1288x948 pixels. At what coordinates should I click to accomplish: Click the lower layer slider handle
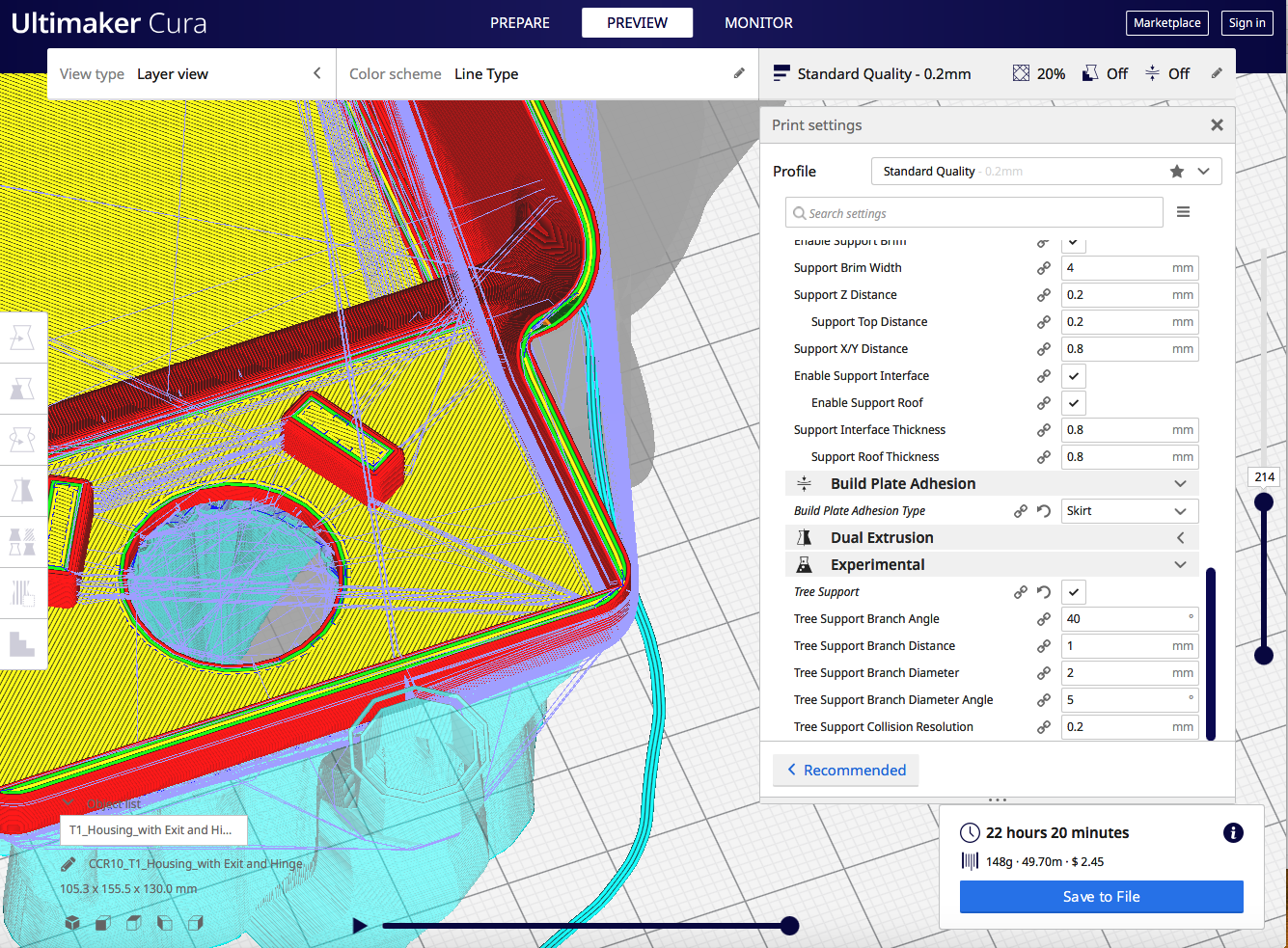1264,656
